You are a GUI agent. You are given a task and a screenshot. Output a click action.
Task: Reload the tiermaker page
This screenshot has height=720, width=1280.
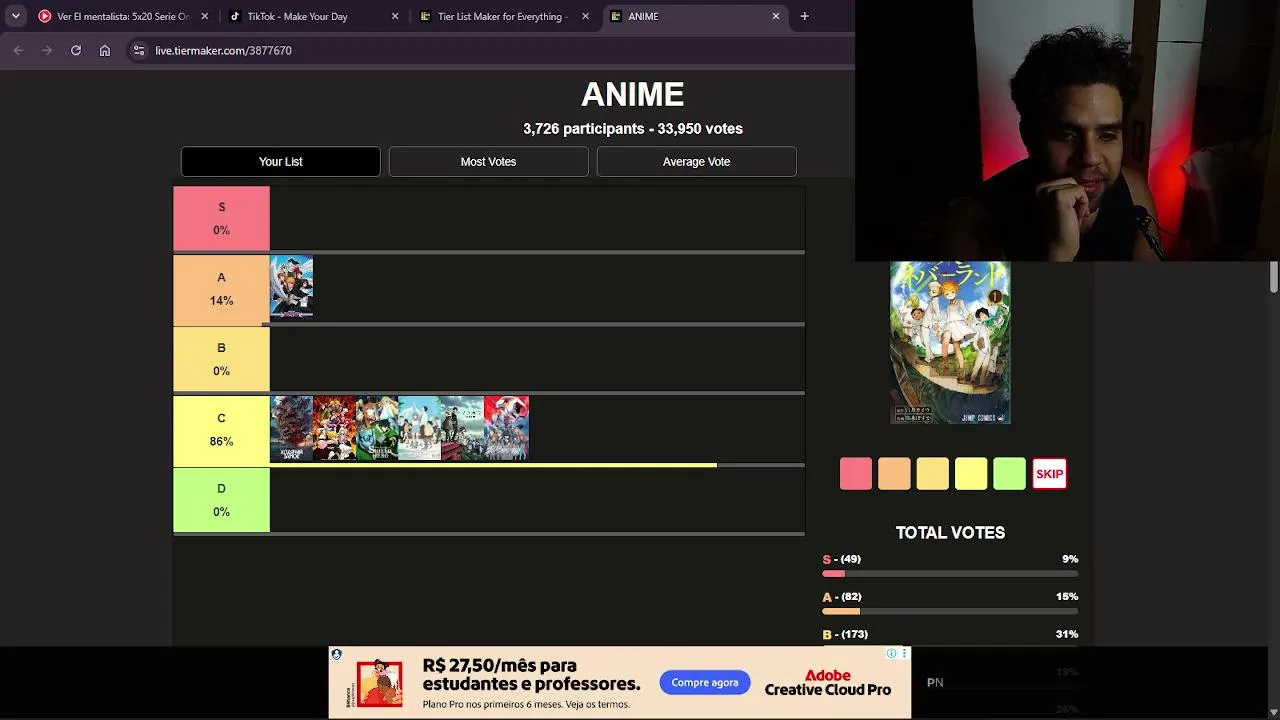pyautogui.click(x=76, y=50)
